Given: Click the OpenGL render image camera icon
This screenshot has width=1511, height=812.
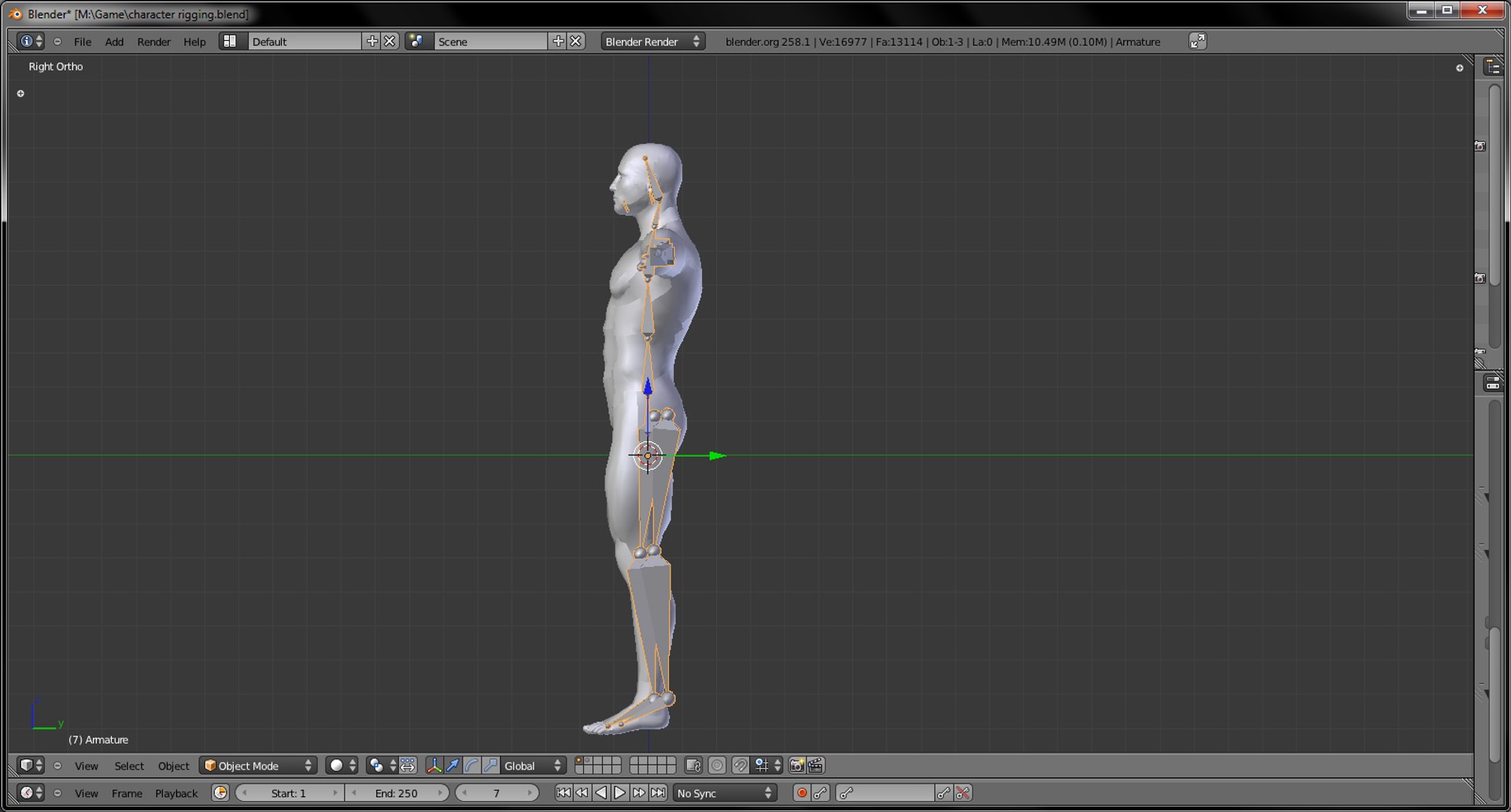Looking at the screenshot, I should (x=796, y=766).
